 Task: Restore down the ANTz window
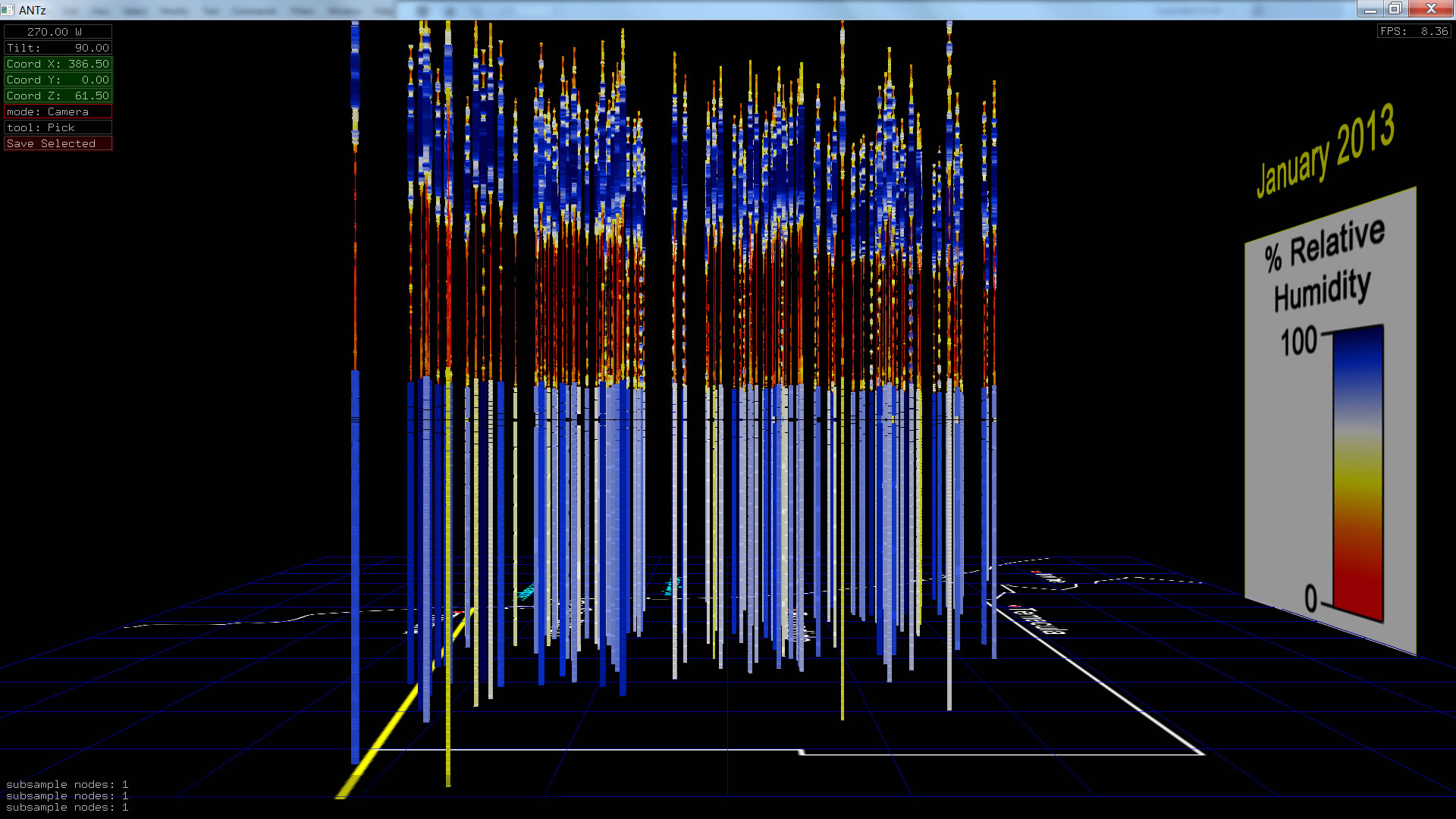[x=1395, y=9]
